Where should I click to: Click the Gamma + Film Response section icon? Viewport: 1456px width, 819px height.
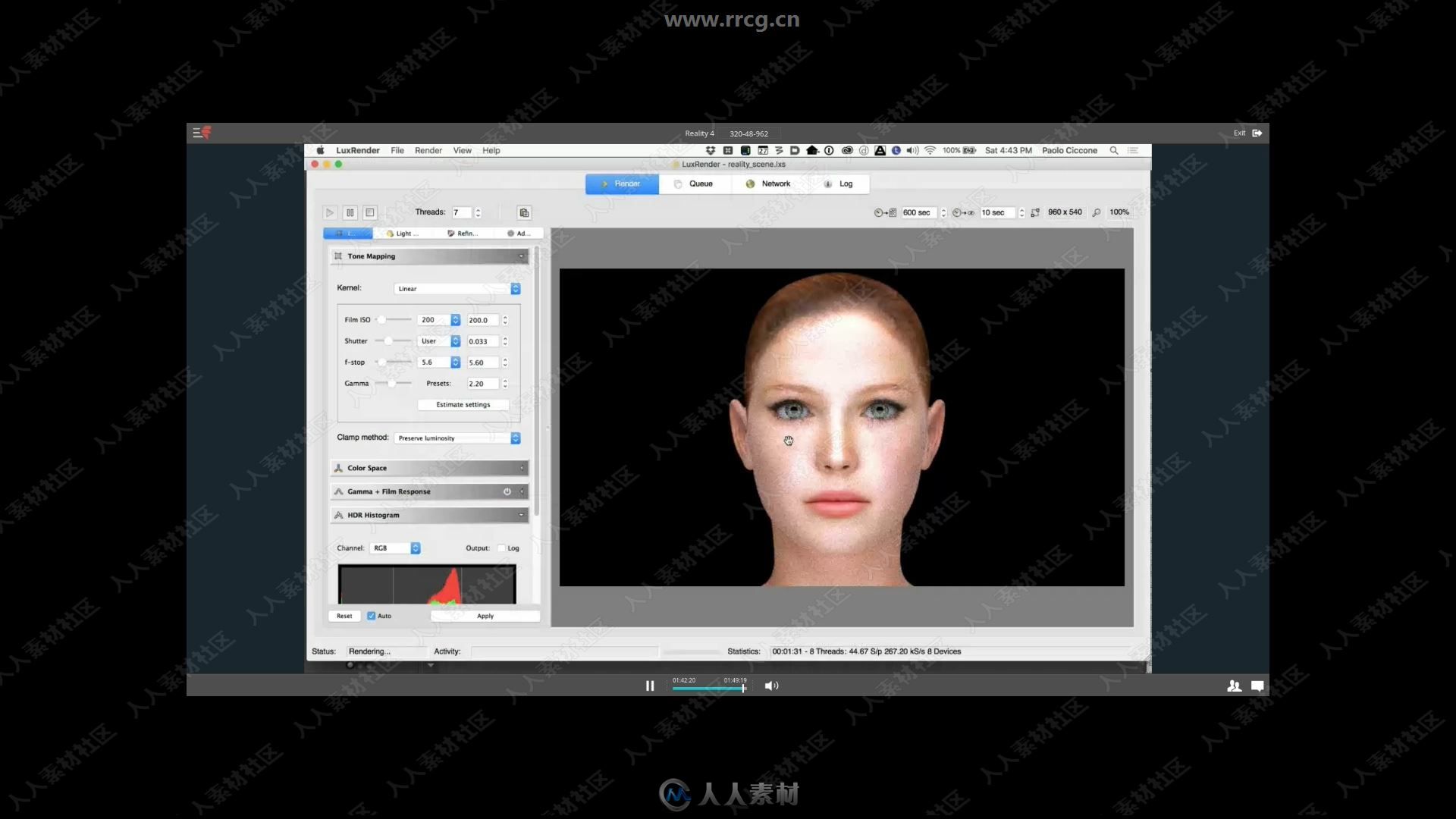(x=338, y=491)
